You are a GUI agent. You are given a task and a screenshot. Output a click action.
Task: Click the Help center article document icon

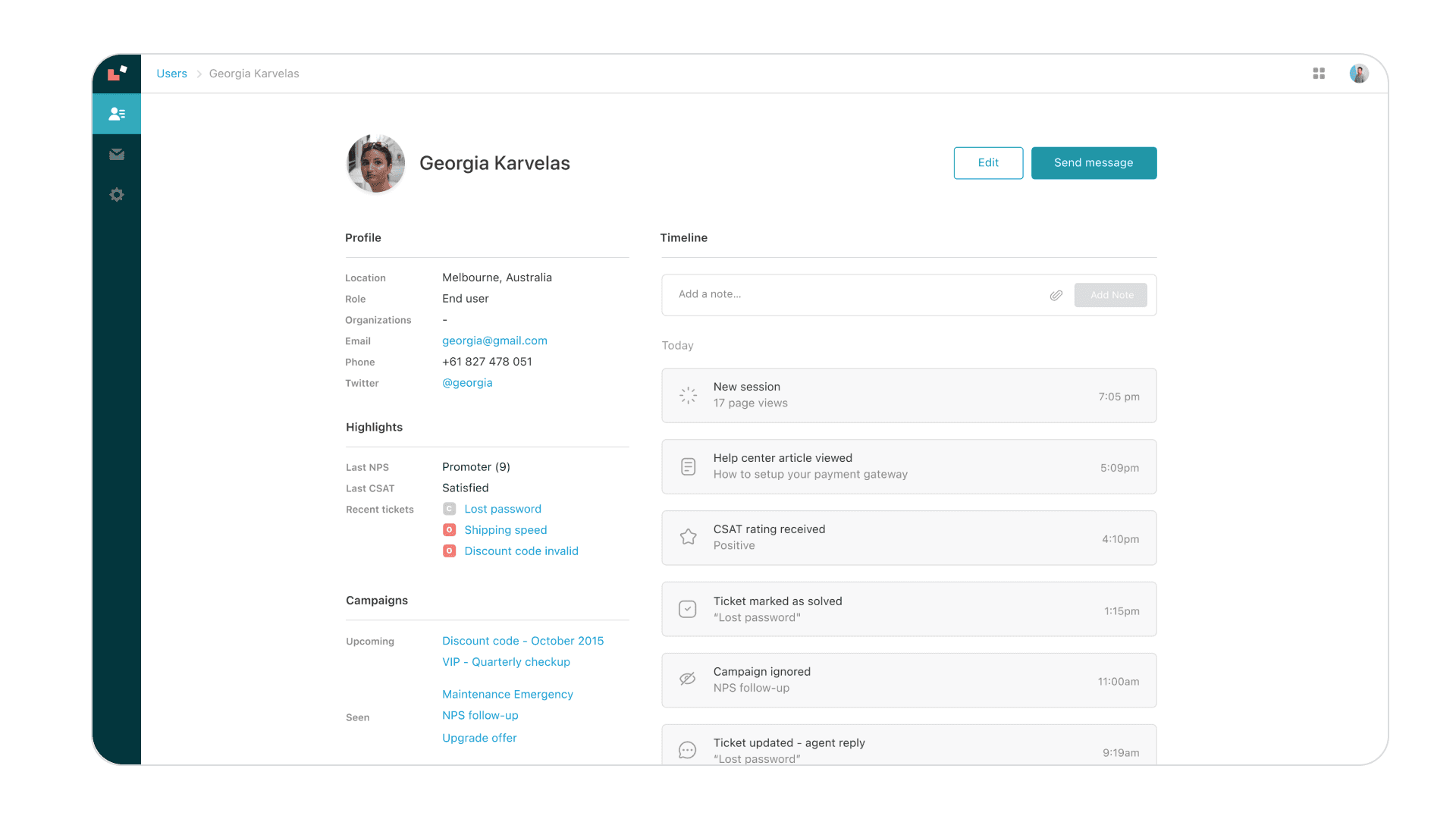(x=688, y=466)
